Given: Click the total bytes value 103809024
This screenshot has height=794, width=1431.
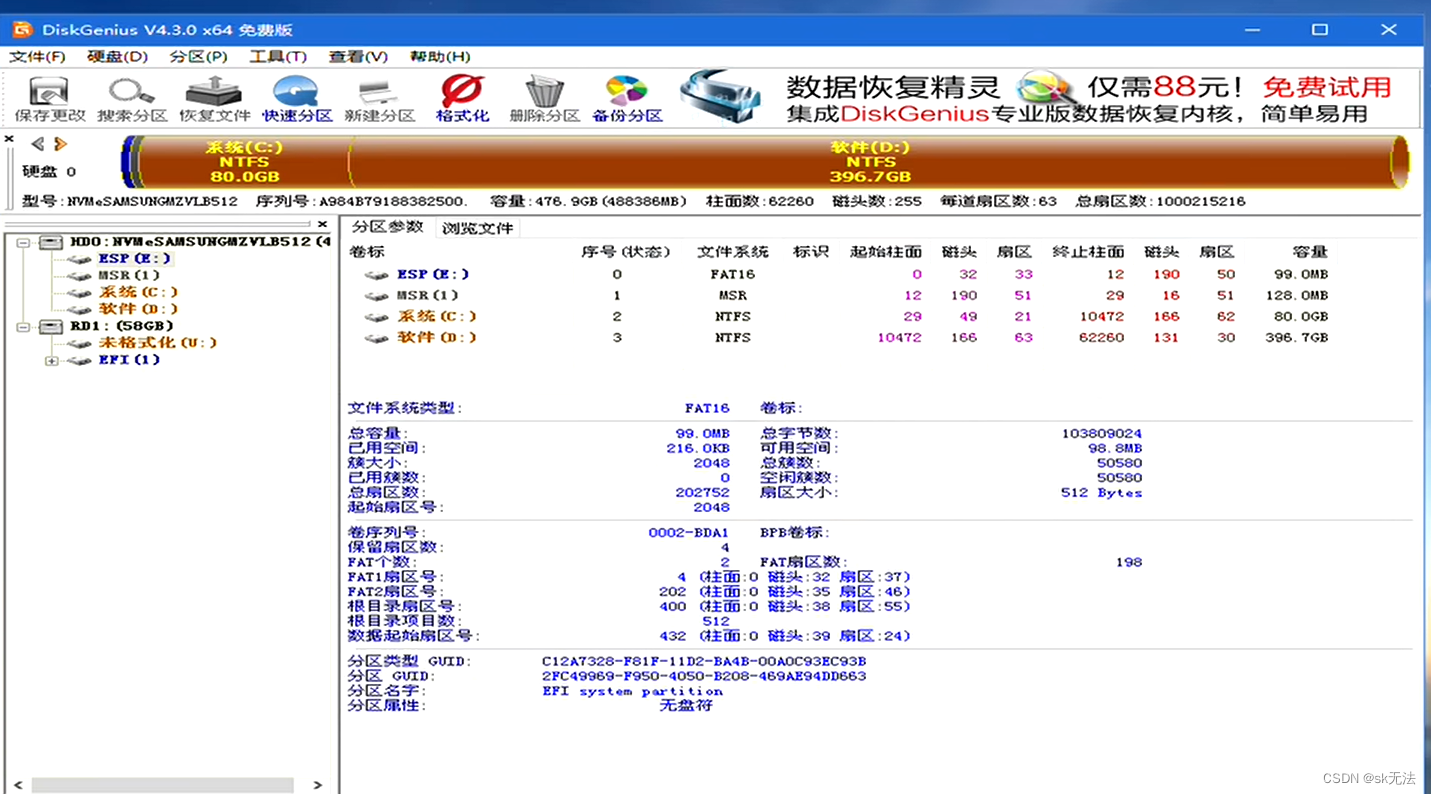Looking at the screenshot, I should click(x=1102, y=433).
